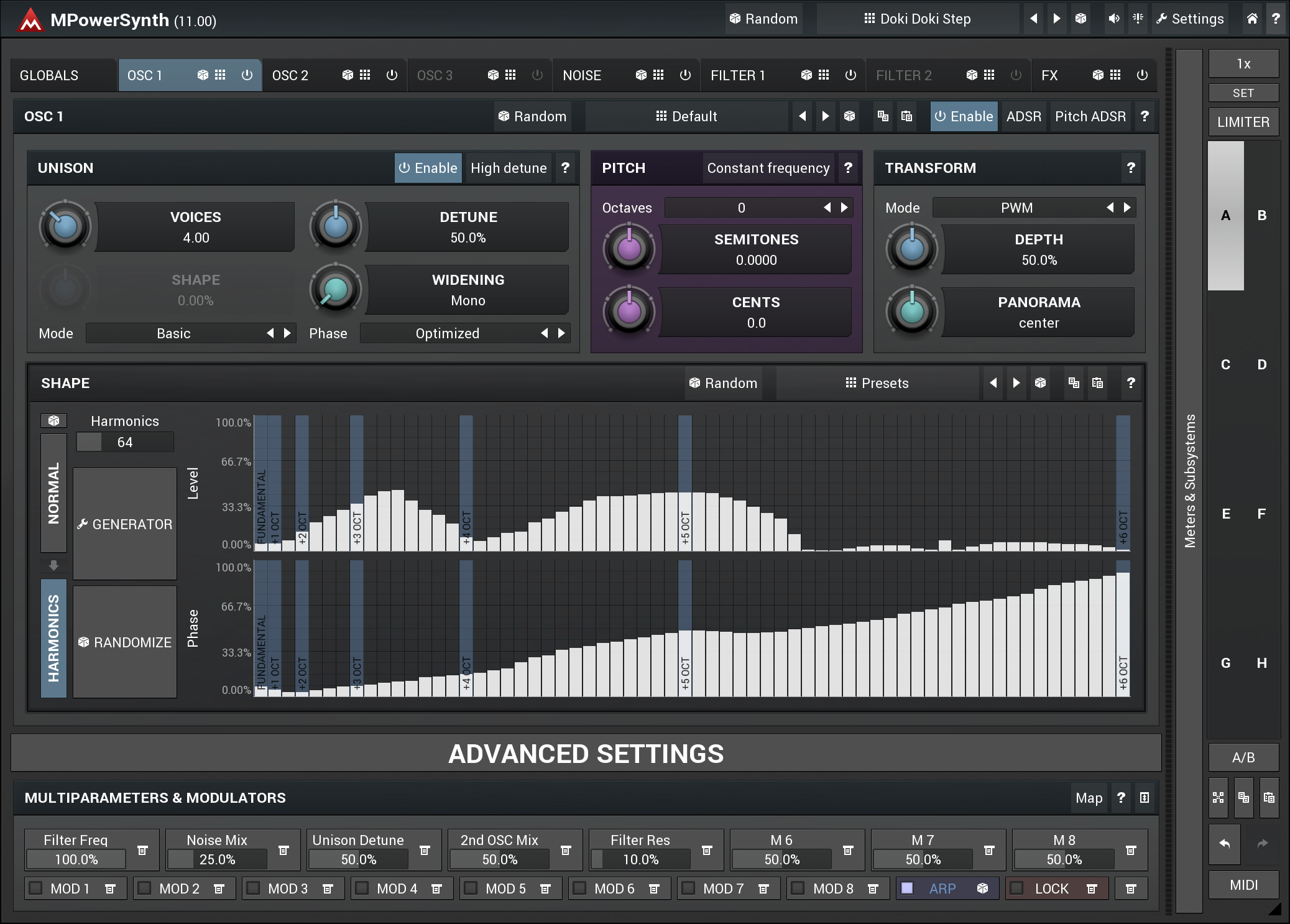The image size is (1290, 924).
Task: Switch to the OSC 2 tab
Action: [290, 75]
